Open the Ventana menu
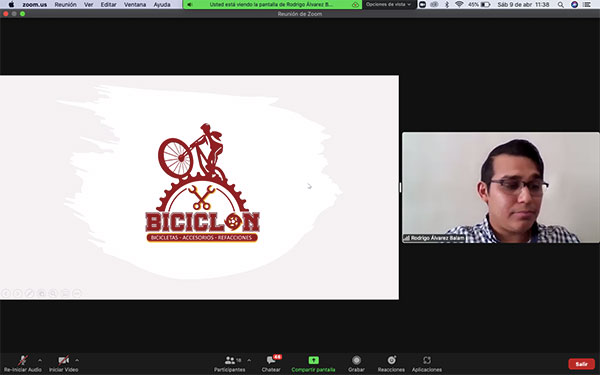The image size is (600, 375). 135,5
